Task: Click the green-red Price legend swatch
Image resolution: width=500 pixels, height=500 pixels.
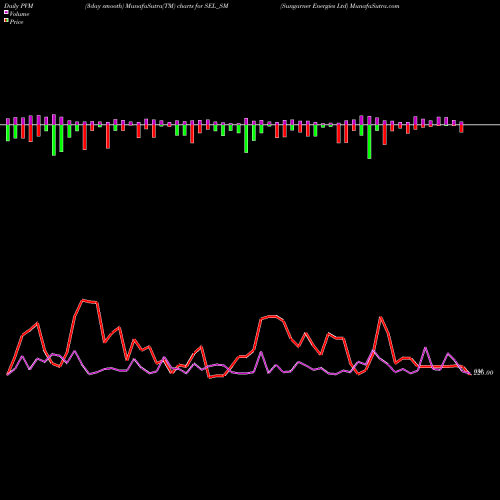Action: coord(6,21)
